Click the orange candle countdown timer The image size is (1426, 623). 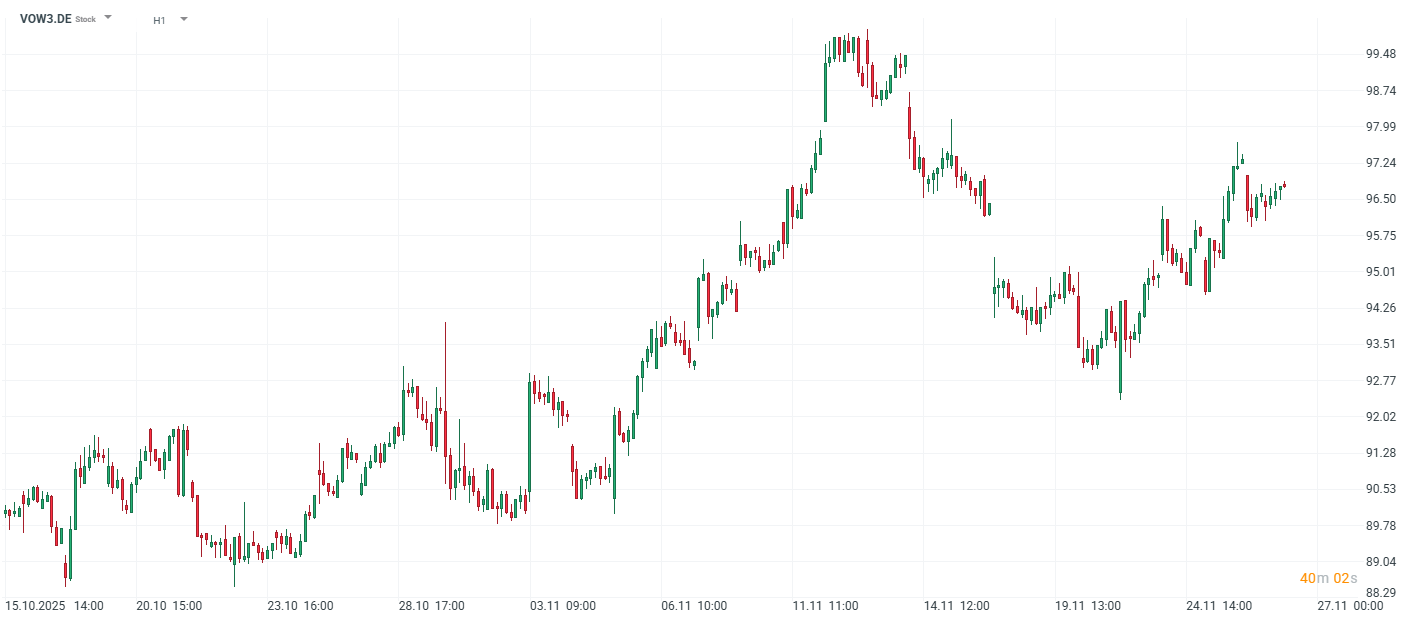(x=1328, y=578)
